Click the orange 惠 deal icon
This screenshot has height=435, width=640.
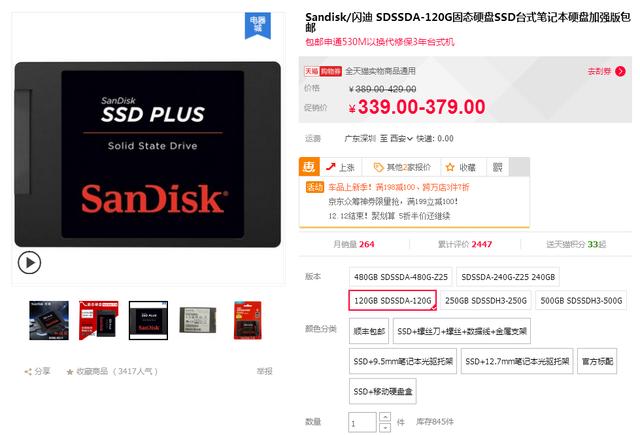[x=309, y=167]
